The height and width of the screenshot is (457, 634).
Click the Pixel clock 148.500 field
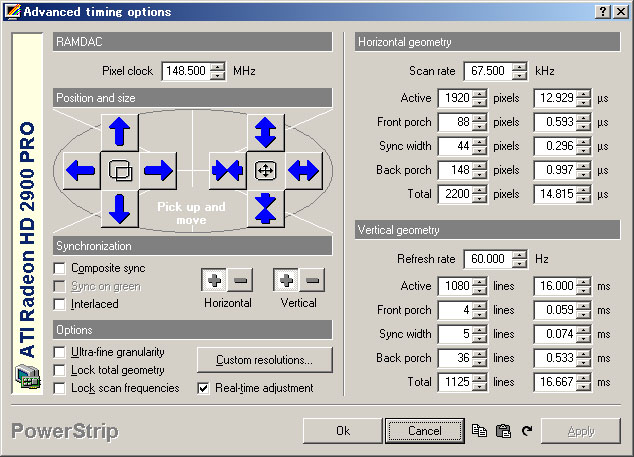click(186, 71)
